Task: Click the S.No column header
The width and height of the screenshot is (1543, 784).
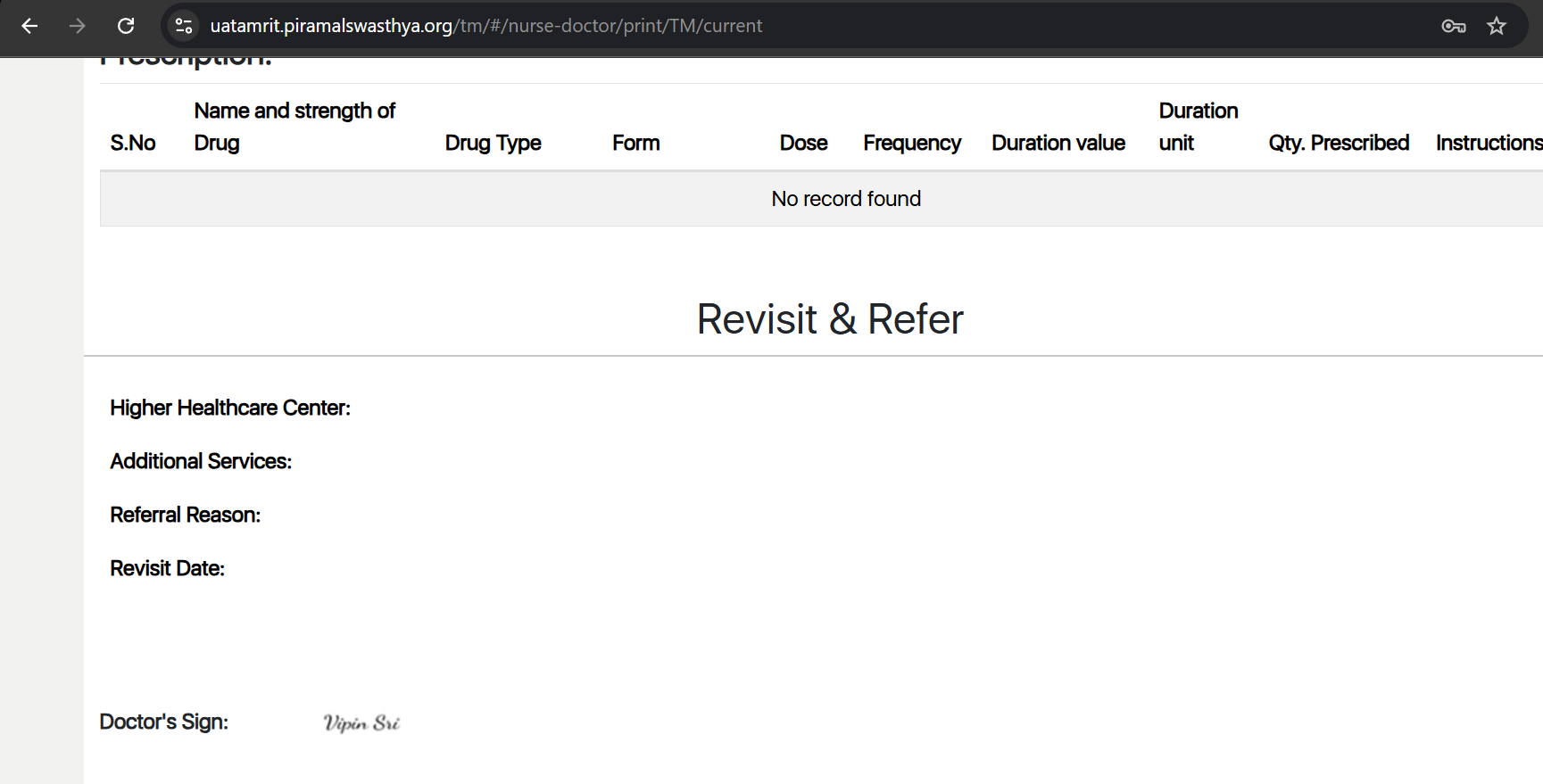Action: coord(133,143)
